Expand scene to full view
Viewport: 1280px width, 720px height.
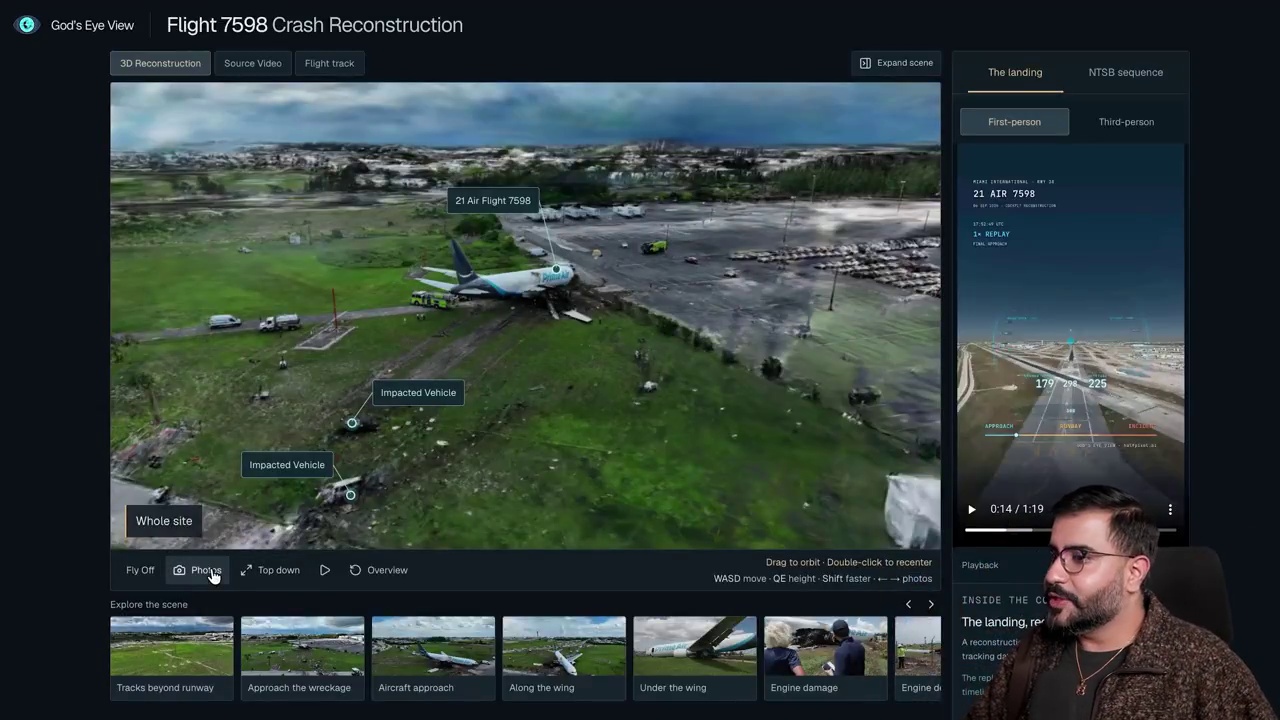pos(896,63)
